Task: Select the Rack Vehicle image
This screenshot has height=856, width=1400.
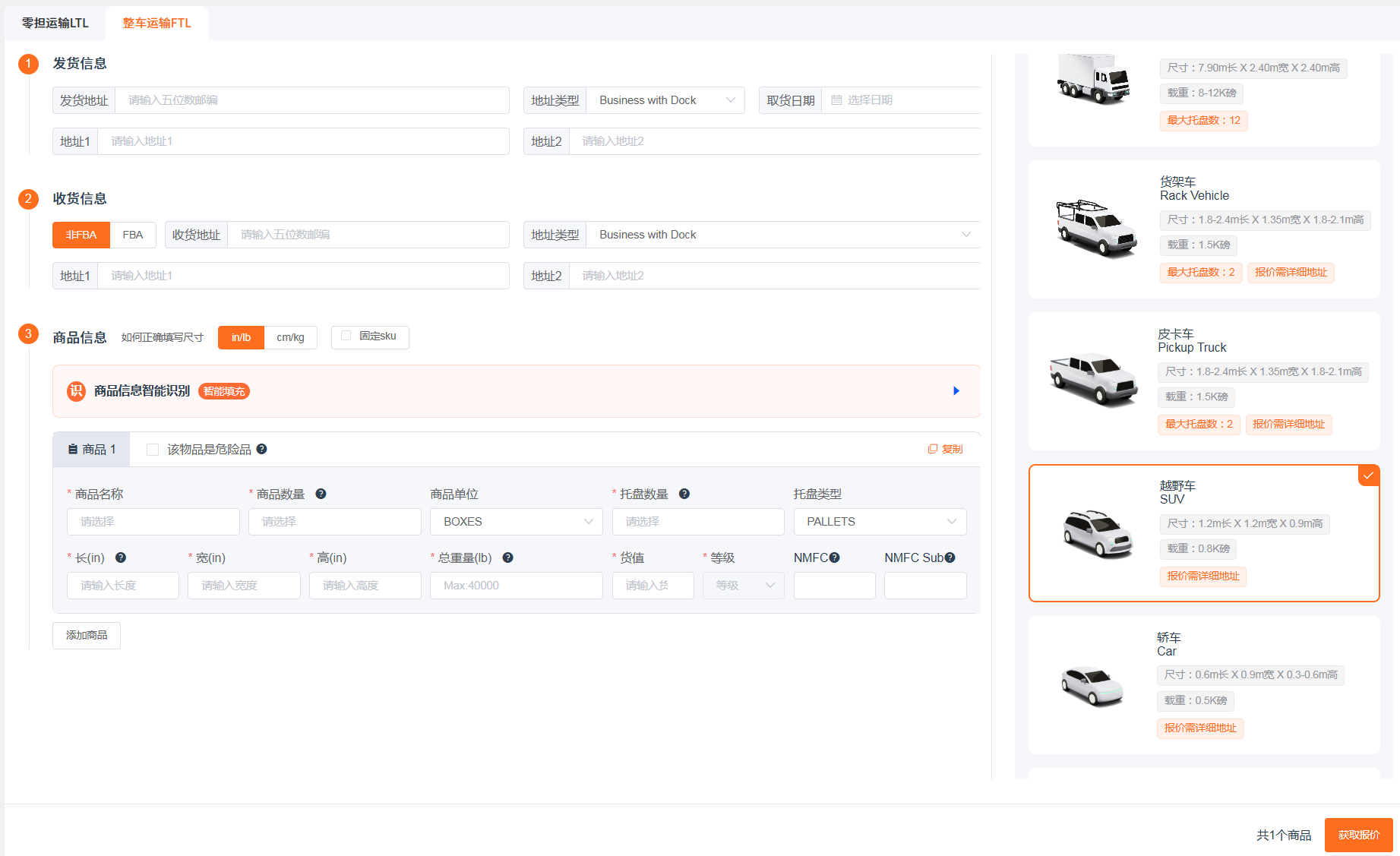Action: [1095, 229]
